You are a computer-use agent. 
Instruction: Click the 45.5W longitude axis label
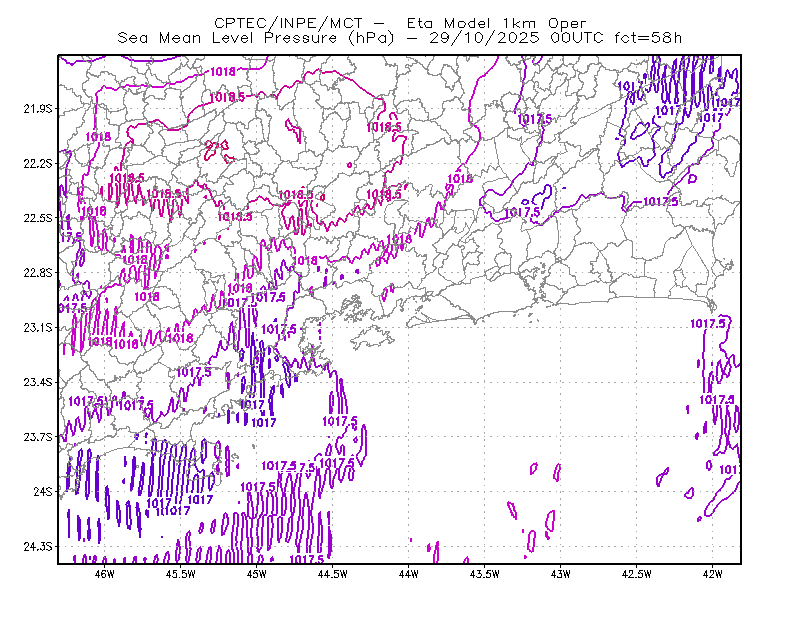[181, 574]
